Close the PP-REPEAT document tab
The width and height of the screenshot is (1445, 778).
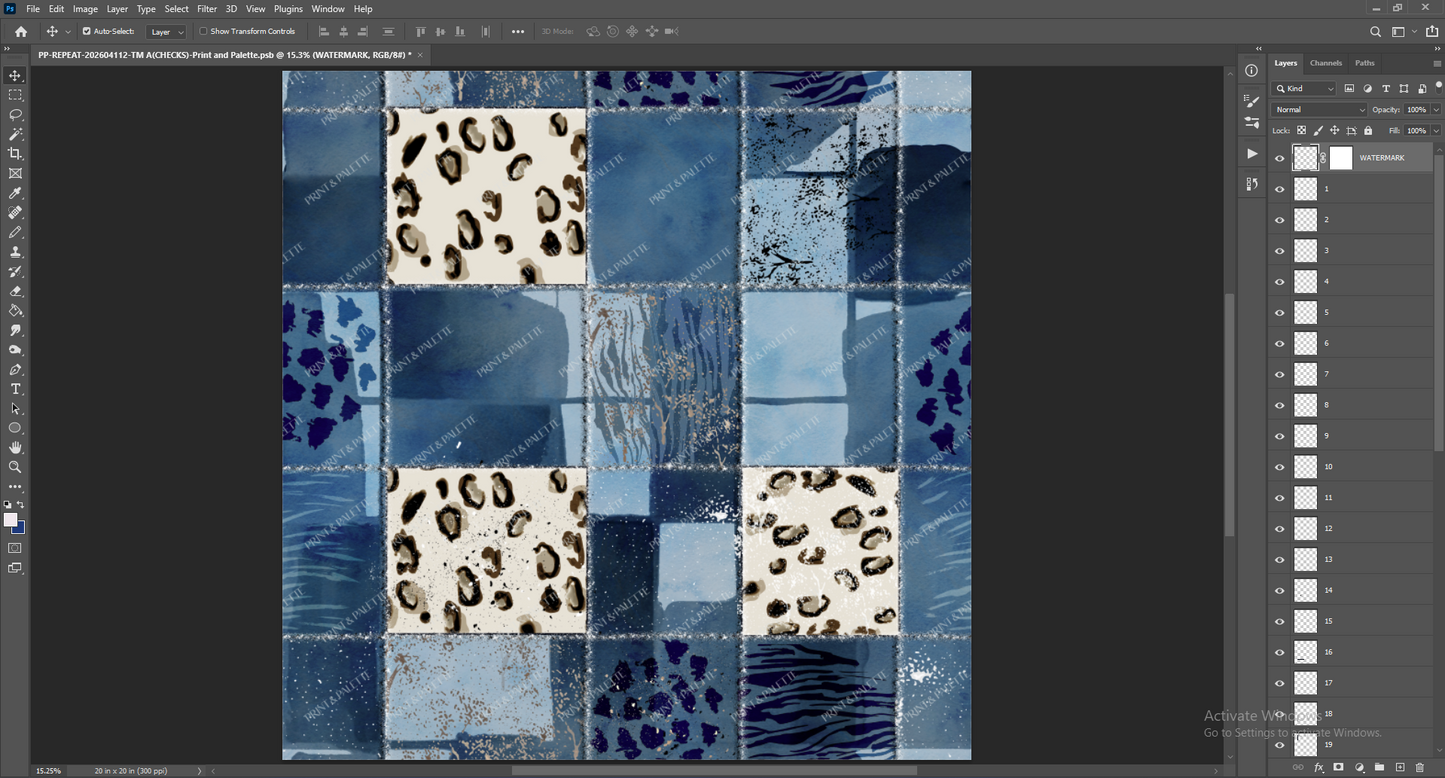(x=420, y=55)
